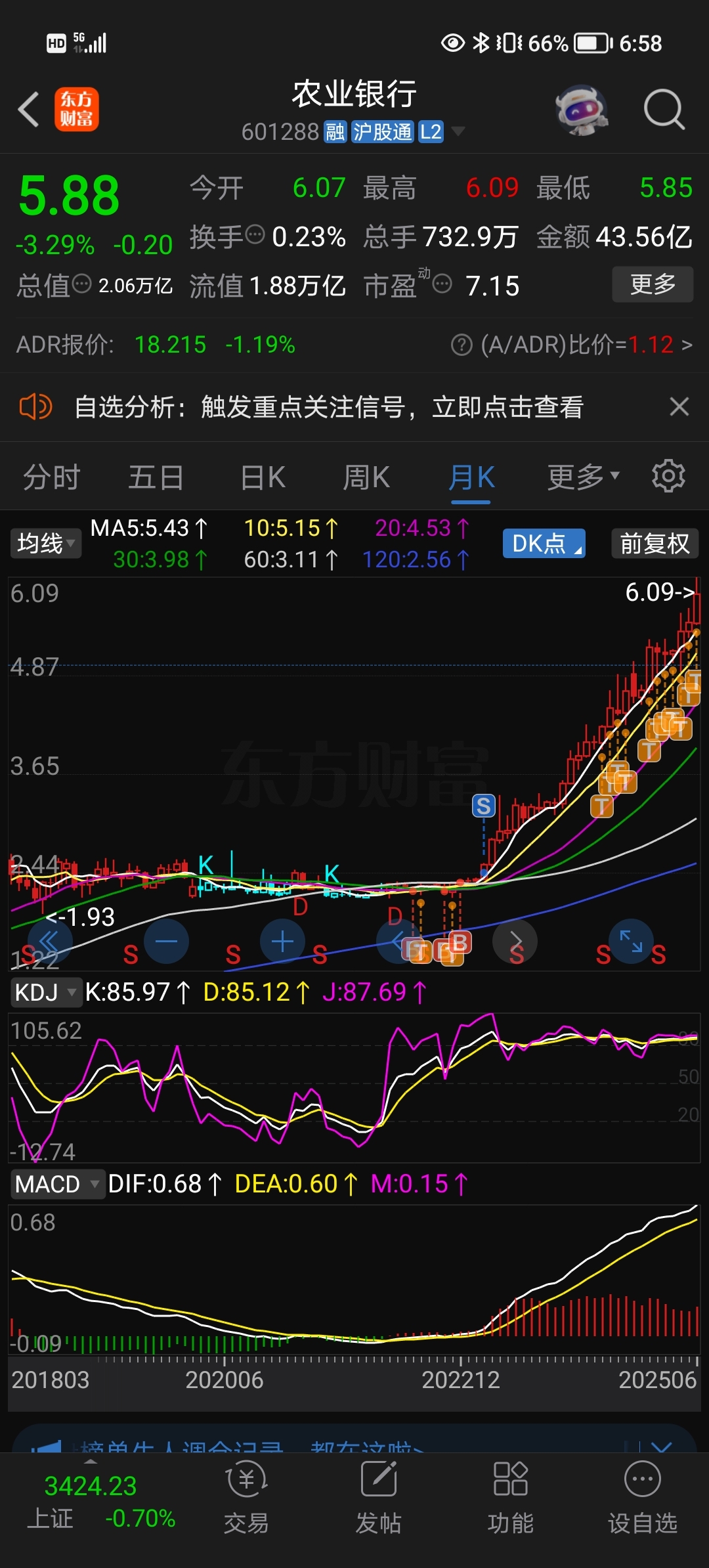The image size is (709, 1568).
Task: Tap the vibrate mode status icon
Action: coord(509,43)
